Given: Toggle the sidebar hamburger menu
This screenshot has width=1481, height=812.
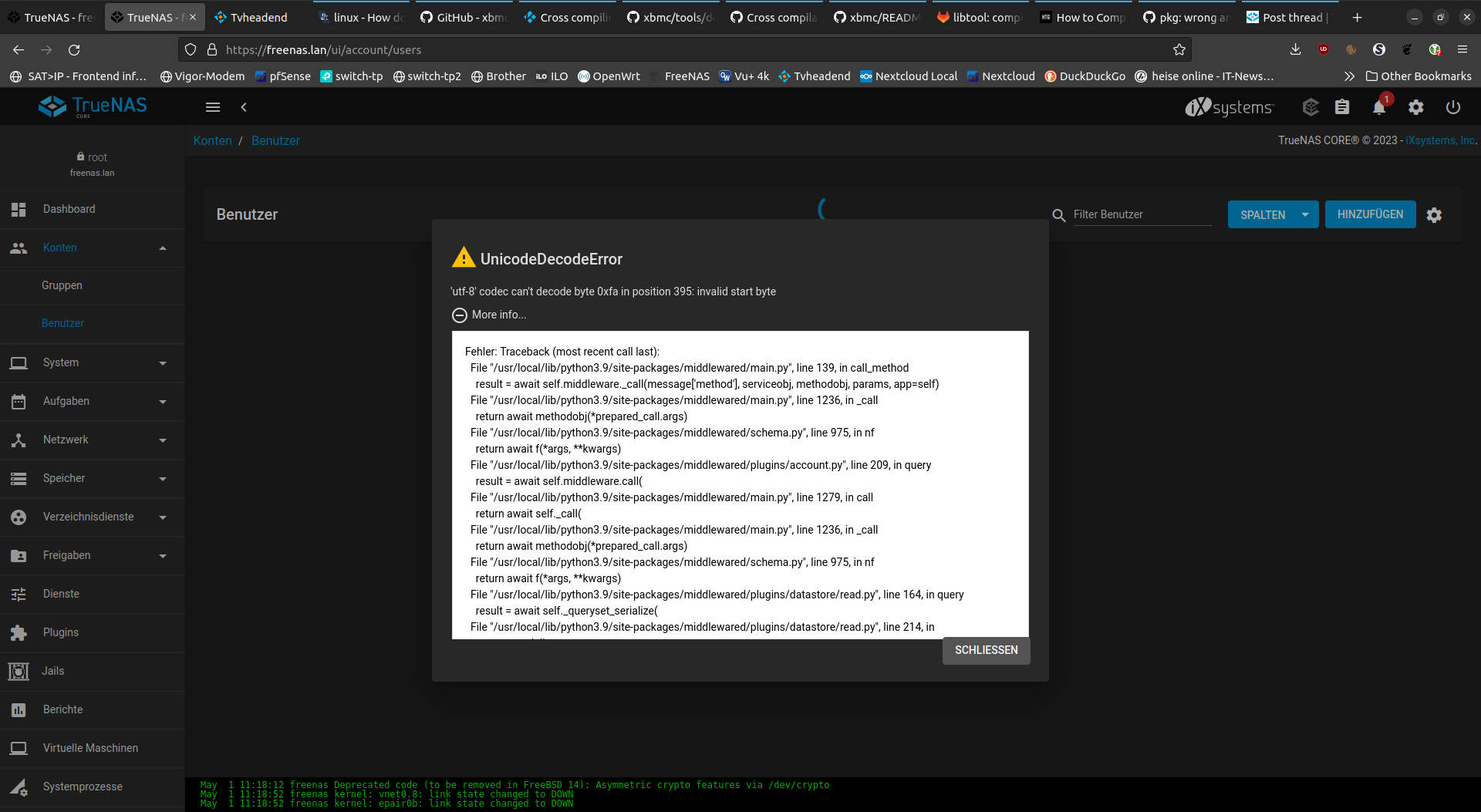Looking at the screenshot, I should tap(213, 107).
